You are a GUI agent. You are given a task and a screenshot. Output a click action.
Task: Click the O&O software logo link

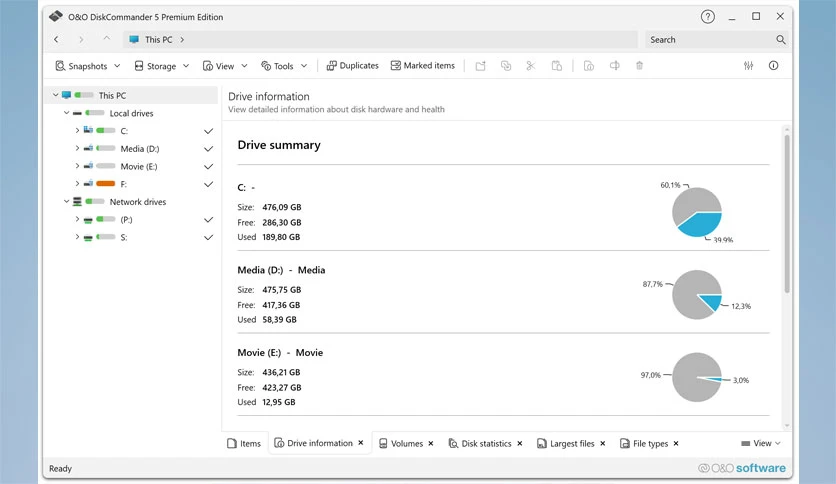742,468
